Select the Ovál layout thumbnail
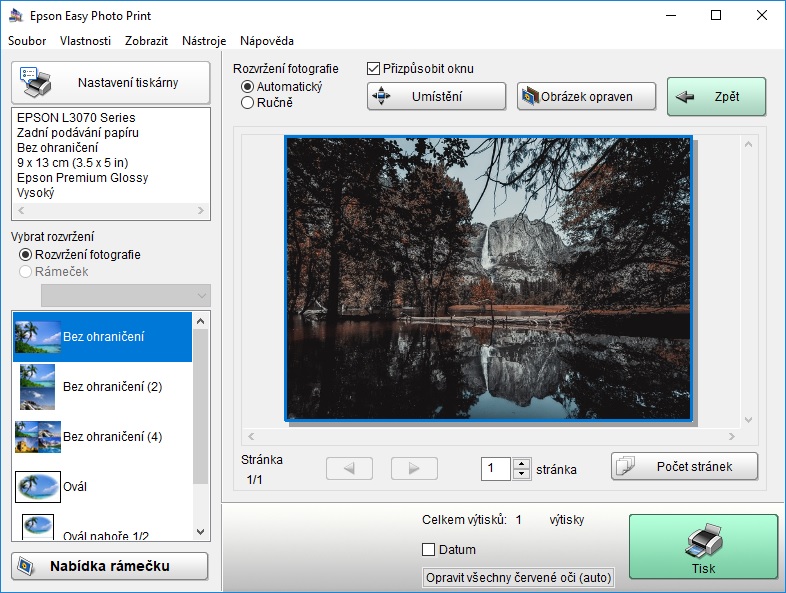Viewport: 786px width, 593px height. tap(38, 486)
